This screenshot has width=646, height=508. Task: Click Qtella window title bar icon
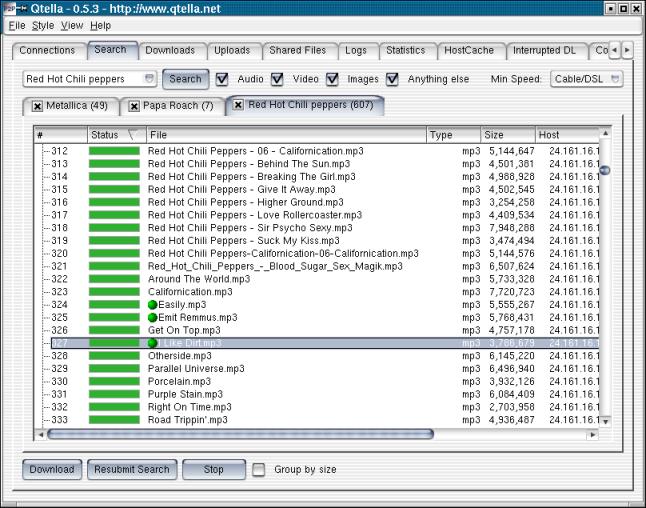[x=10, y=8]
